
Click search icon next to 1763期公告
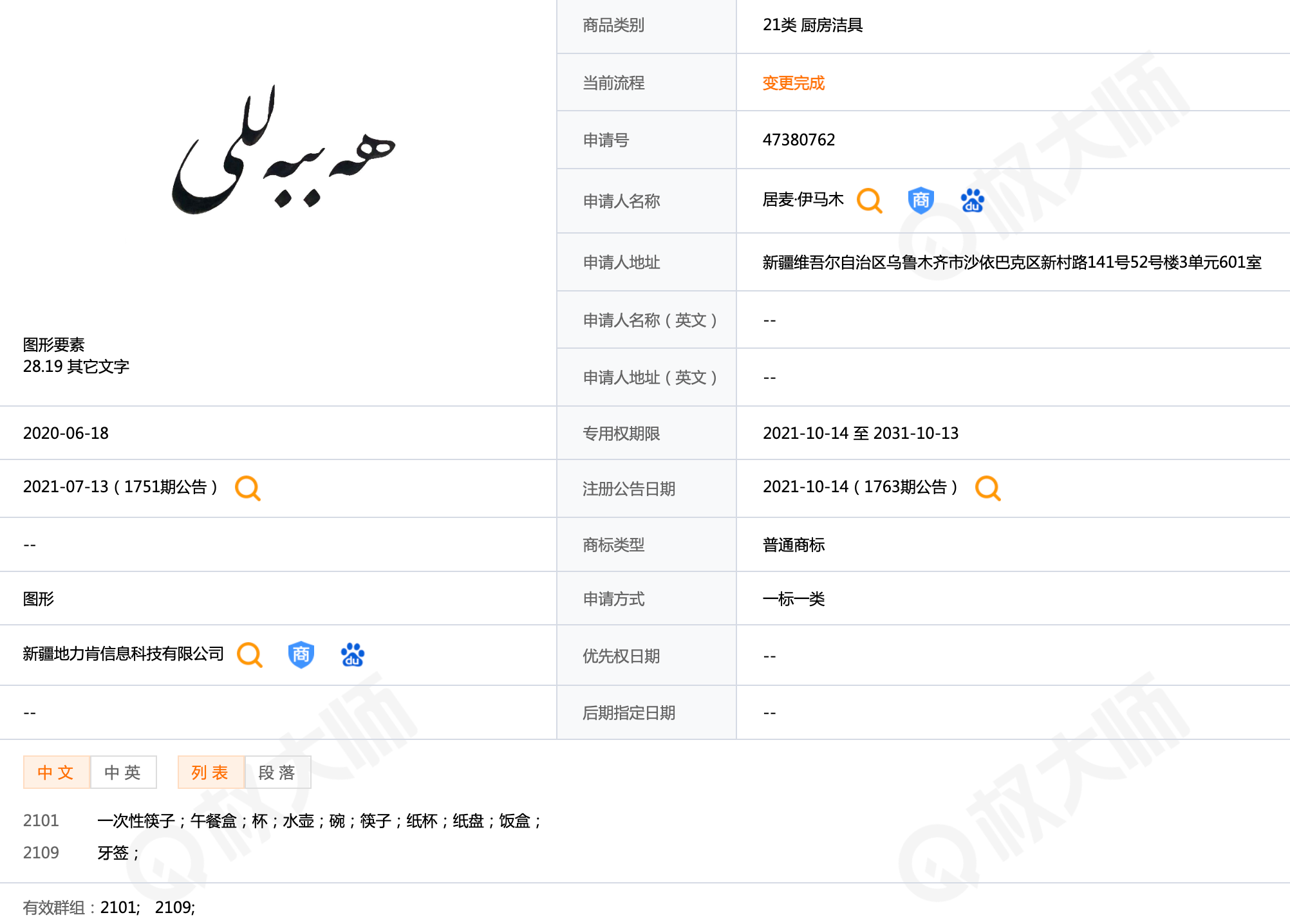point(987,488)
